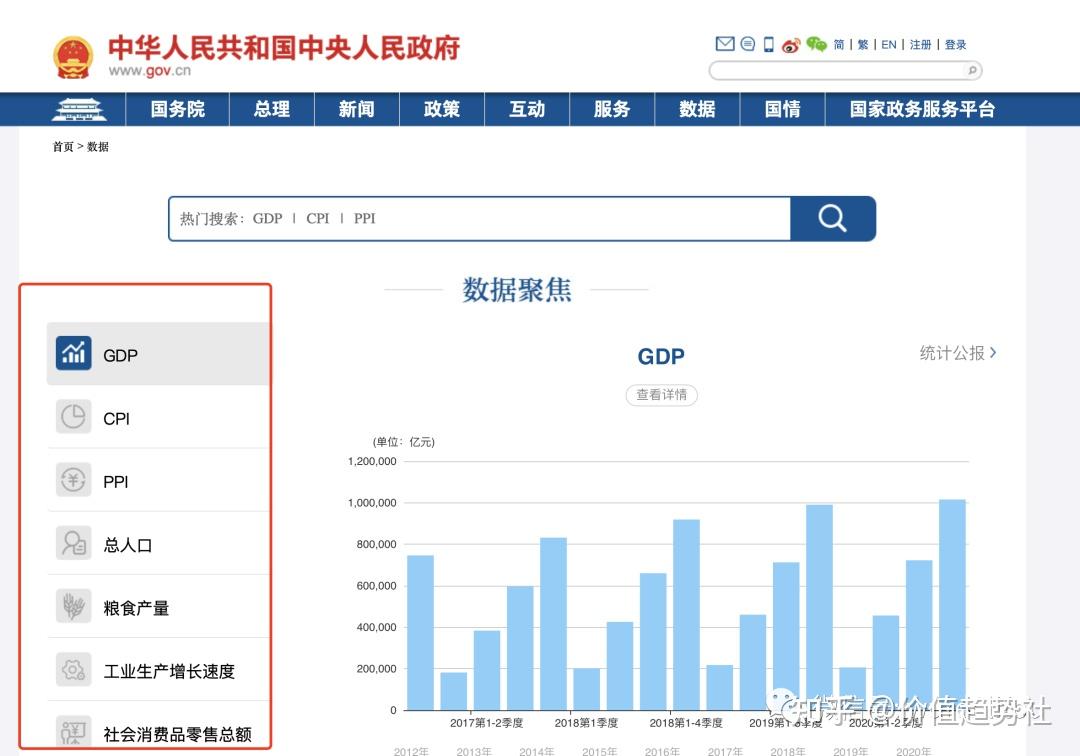Screen dimensions: 1080x756
Task: Select the 总人口 population icon
Action: pyautogui.click(x=72, y=543)
